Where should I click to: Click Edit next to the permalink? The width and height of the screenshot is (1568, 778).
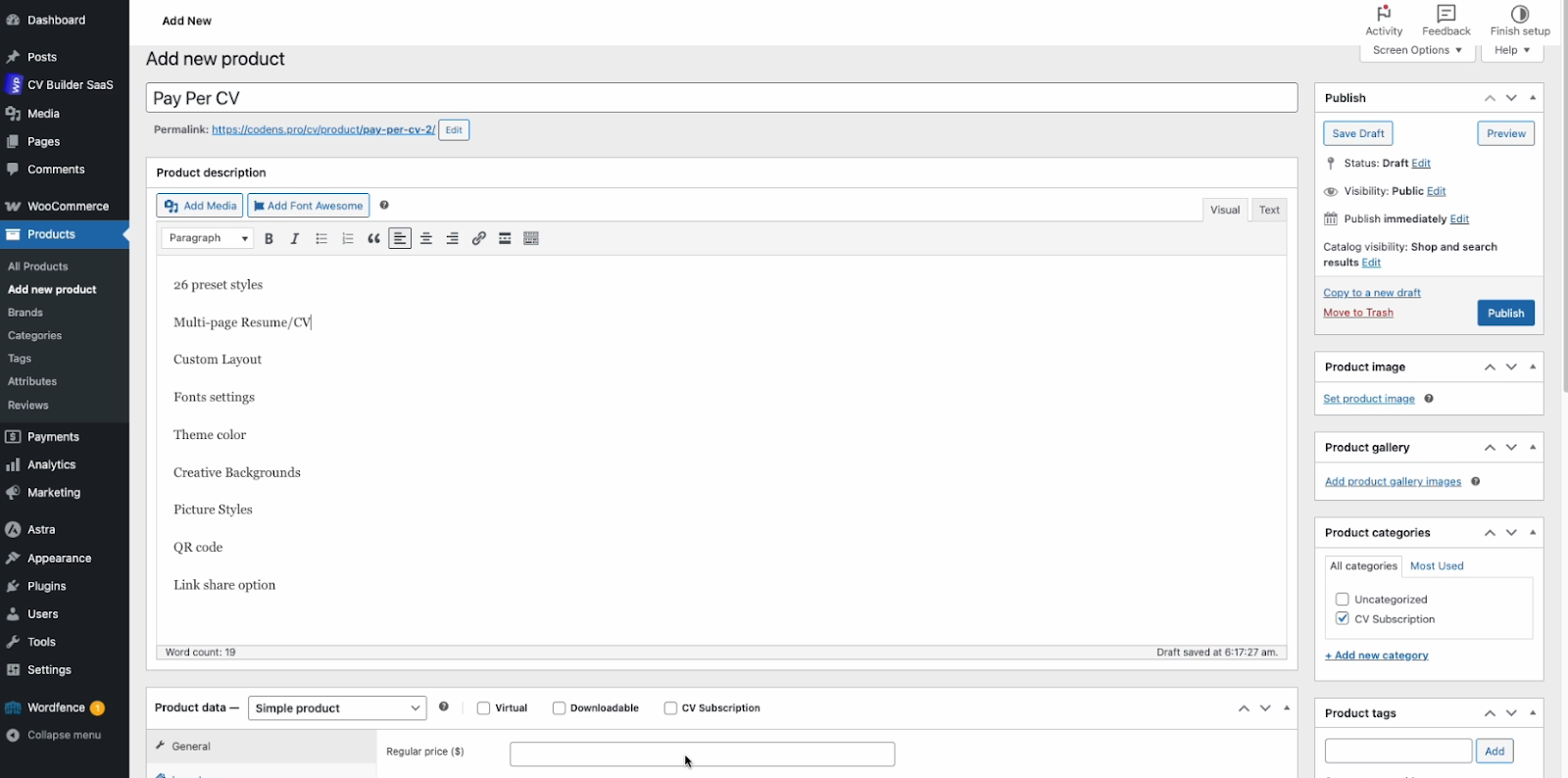click(x=454, y=129)
